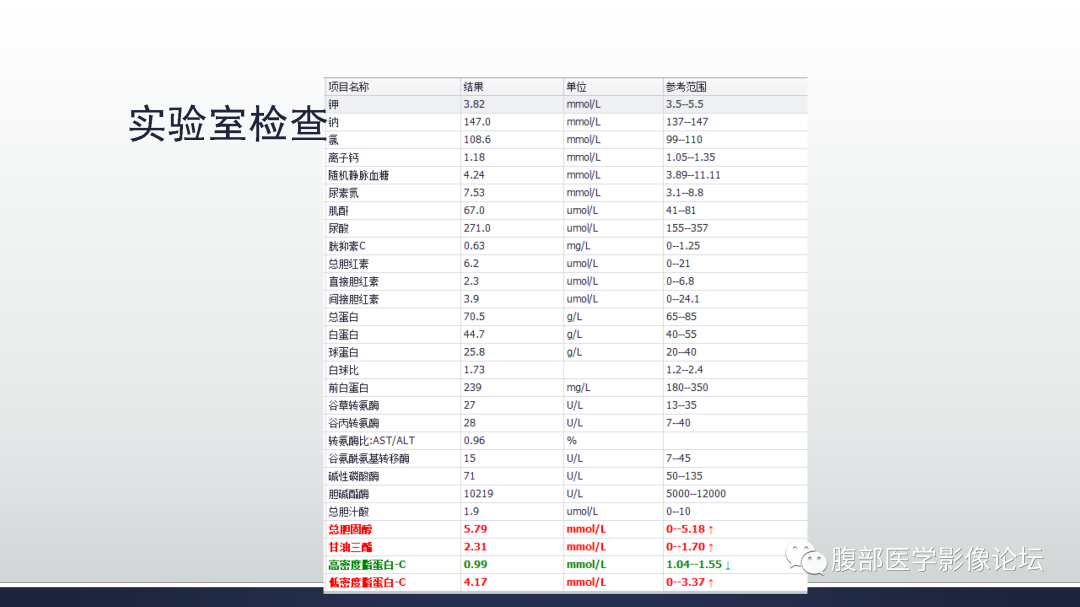Select the slide title 实验室检查
This screenshot has width=1080, height=607.
click(228, 124)
